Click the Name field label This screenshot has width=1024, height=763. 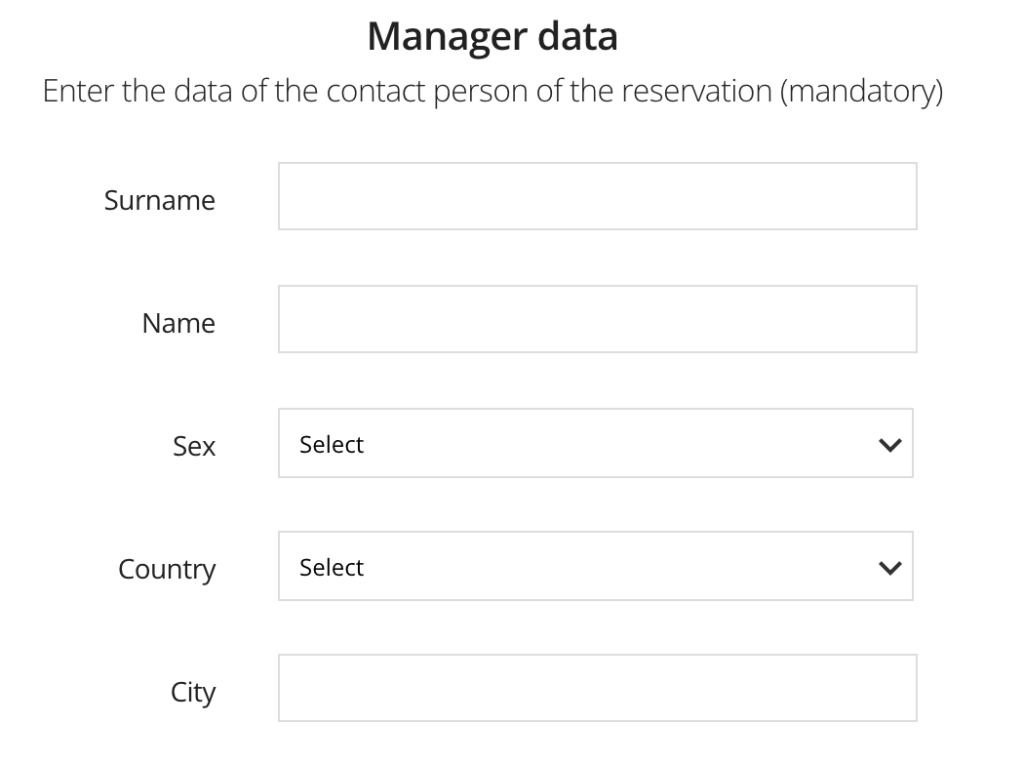[179, 324]
